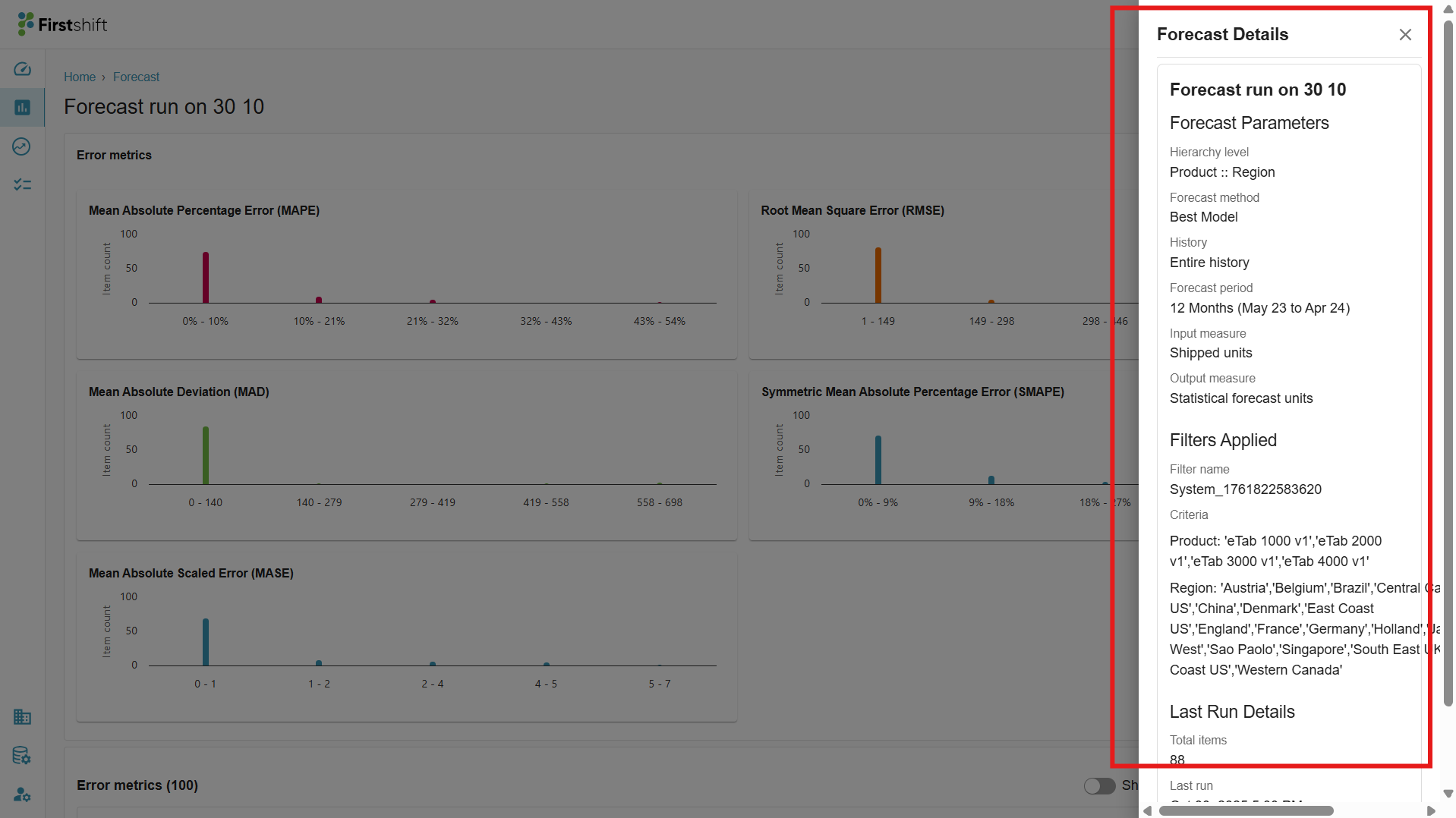Select '12 Months (May 23 to Apr 24)' value
The width and height of the screenshot is (1456, 818).
1259,308
